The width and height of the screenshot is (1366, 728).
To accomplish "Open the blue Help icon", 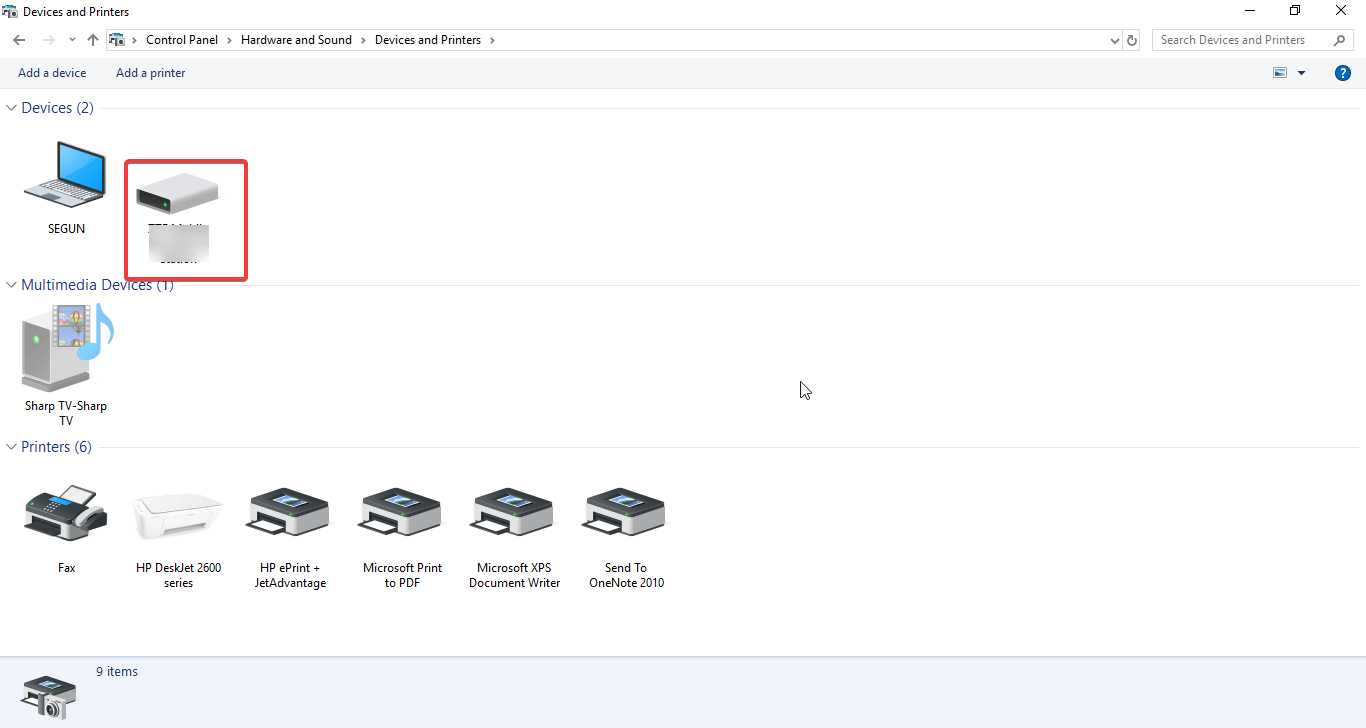I will pos(1343,73).
